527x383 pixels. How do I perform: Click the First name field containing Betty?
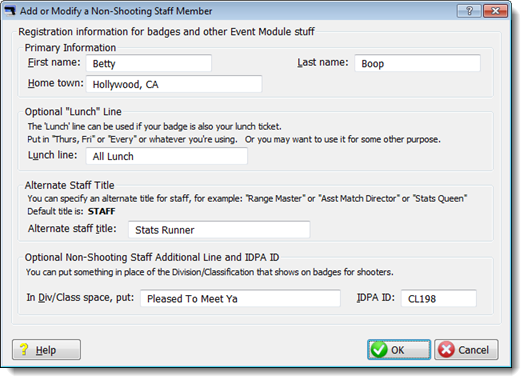point(149,63)
